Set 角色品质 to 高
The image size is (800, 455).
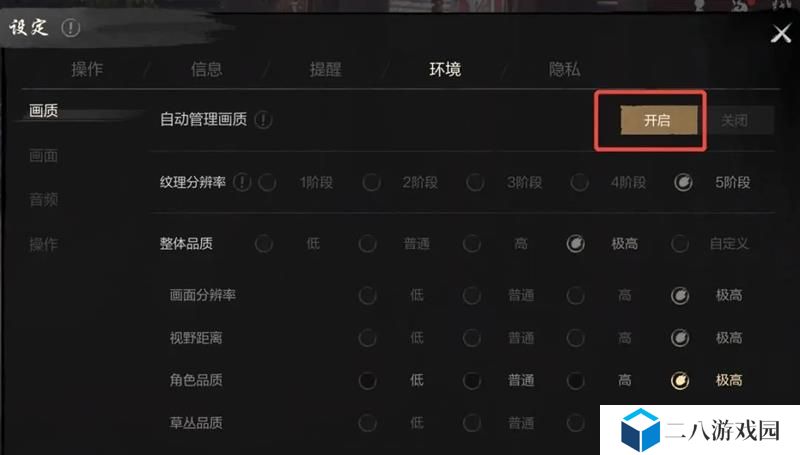point(576,381)
